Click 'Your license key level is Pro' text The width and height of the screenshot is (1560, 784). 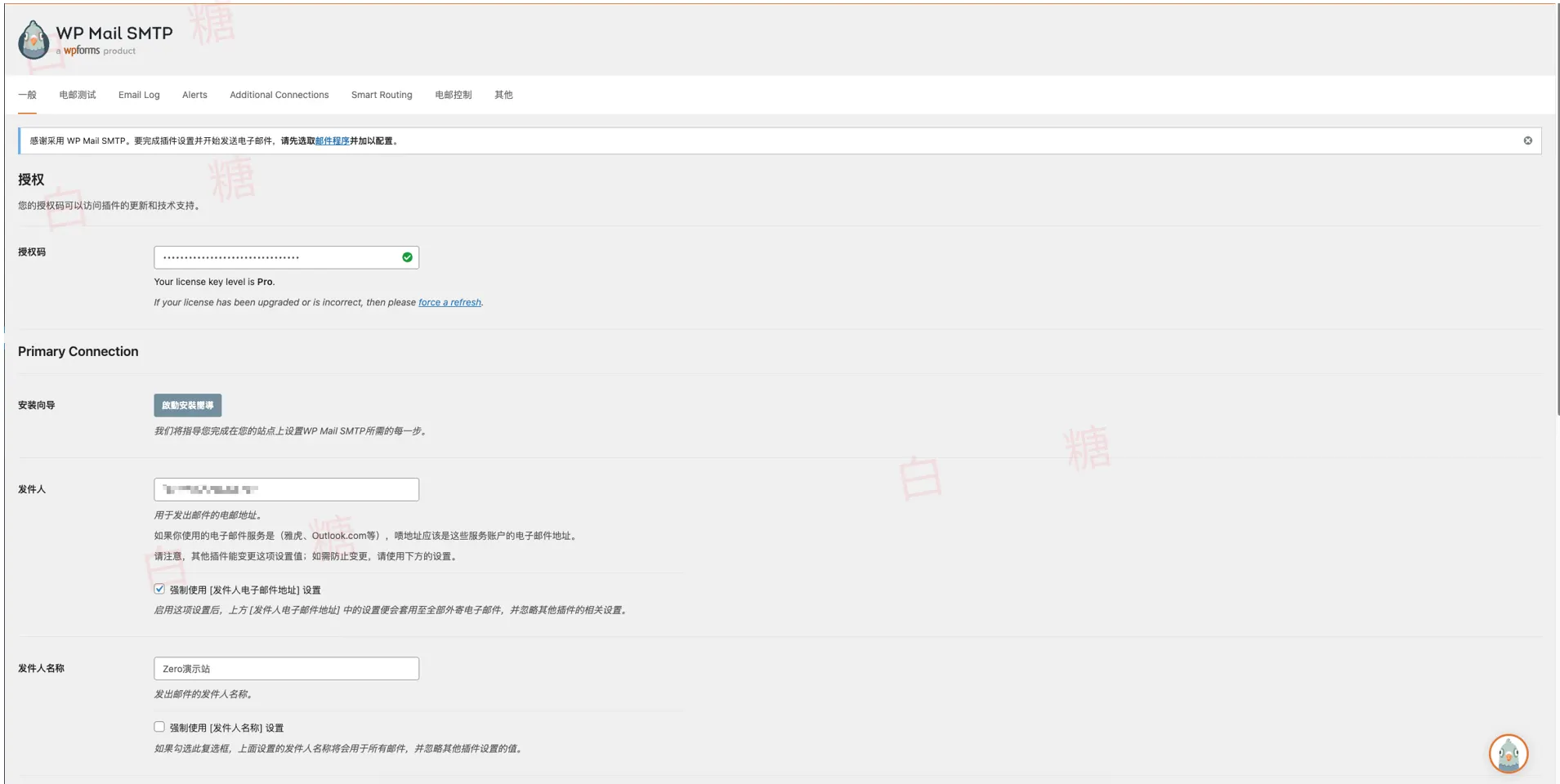(214, 282)
